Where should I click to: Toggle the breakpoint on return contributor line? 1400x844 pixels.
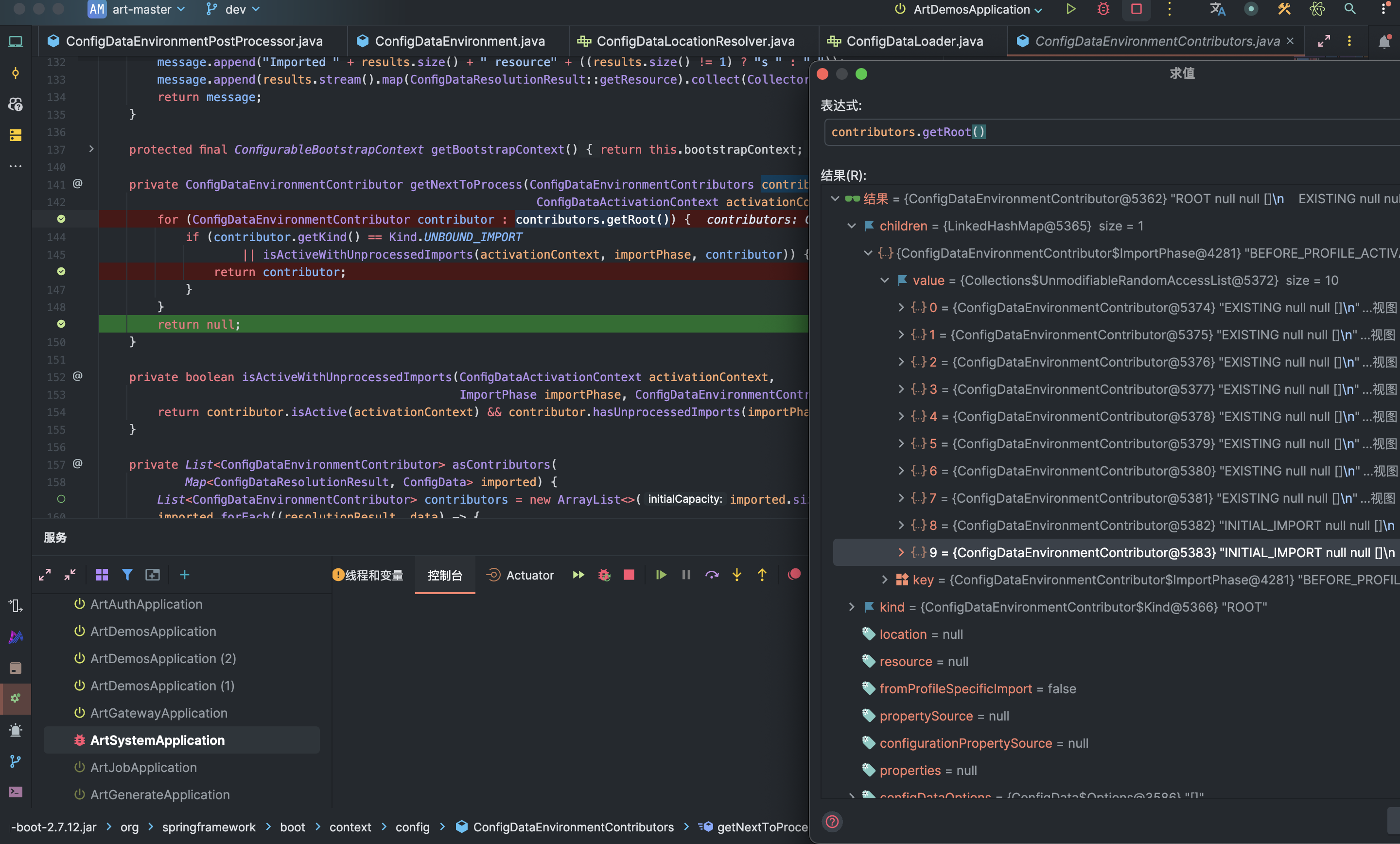tap(61, 272)
